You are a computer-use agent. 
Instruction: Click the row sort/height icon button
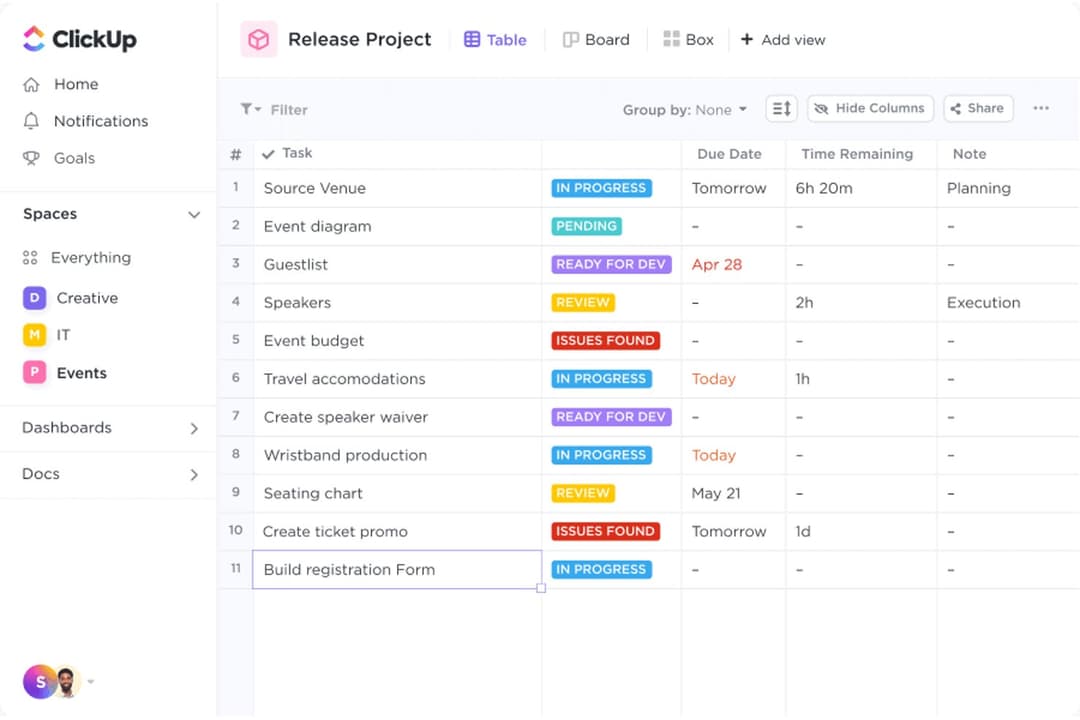(782, 109)
